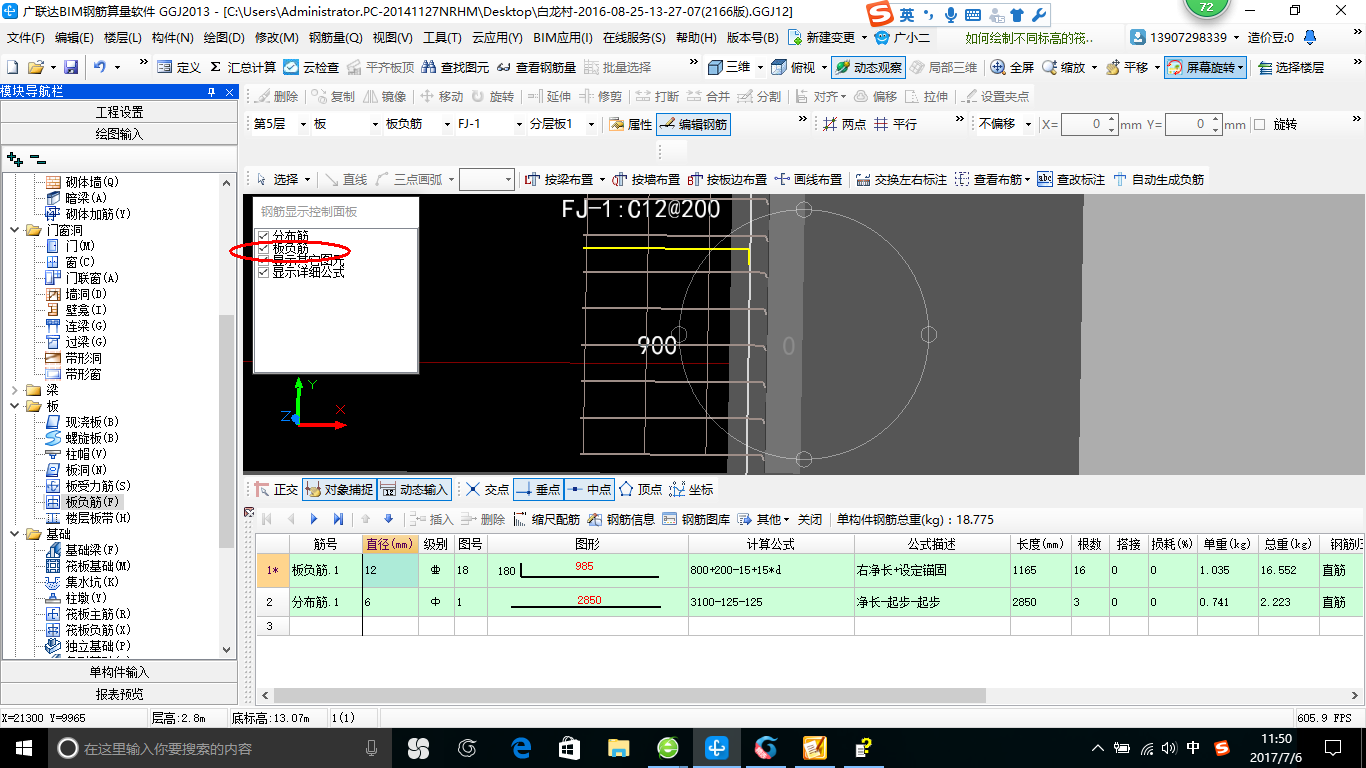Image resolution: width=1366 pixels, height=768 pixels.
Task: Click the undo arrow icon
Action: (x=100, y=67)
